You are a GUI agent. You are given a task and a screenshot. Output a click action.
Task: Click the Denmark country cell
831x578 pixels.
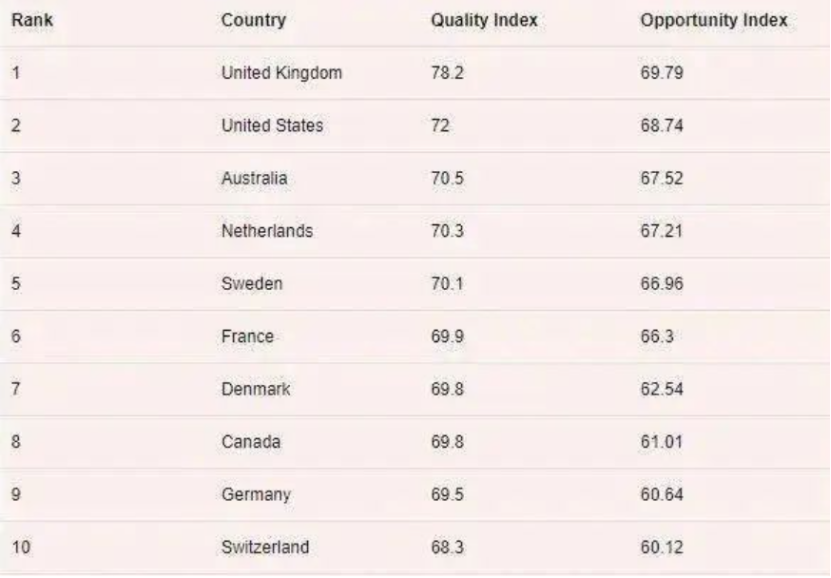click(x=255, y=389)
